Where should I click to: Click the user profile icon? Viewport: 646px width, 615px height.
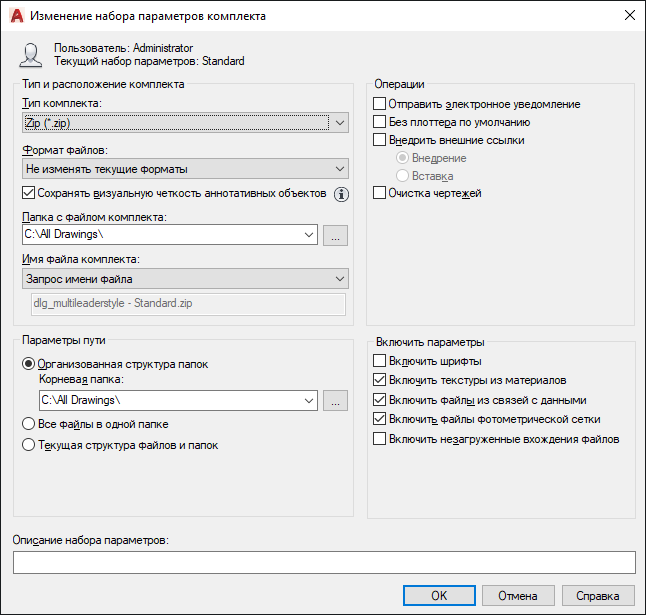[x=30, y=55]
